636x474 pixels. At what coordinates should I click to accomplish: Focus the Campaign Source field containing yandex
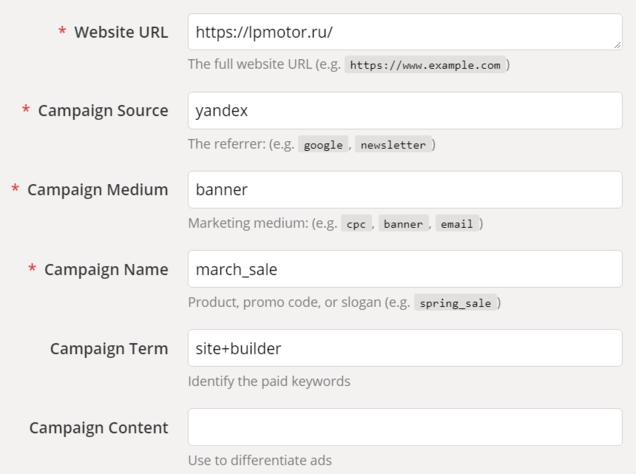coord(405,111)
